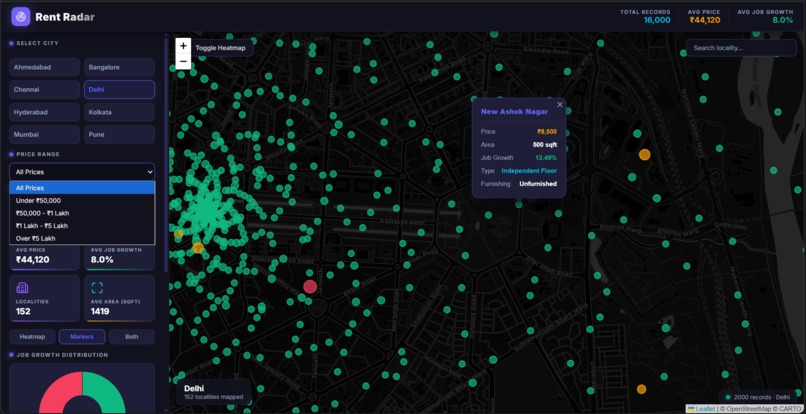The width and height of the screenshot is (806, 414).
Task: Select Delhi city
Action: click(x=119, y=89)
